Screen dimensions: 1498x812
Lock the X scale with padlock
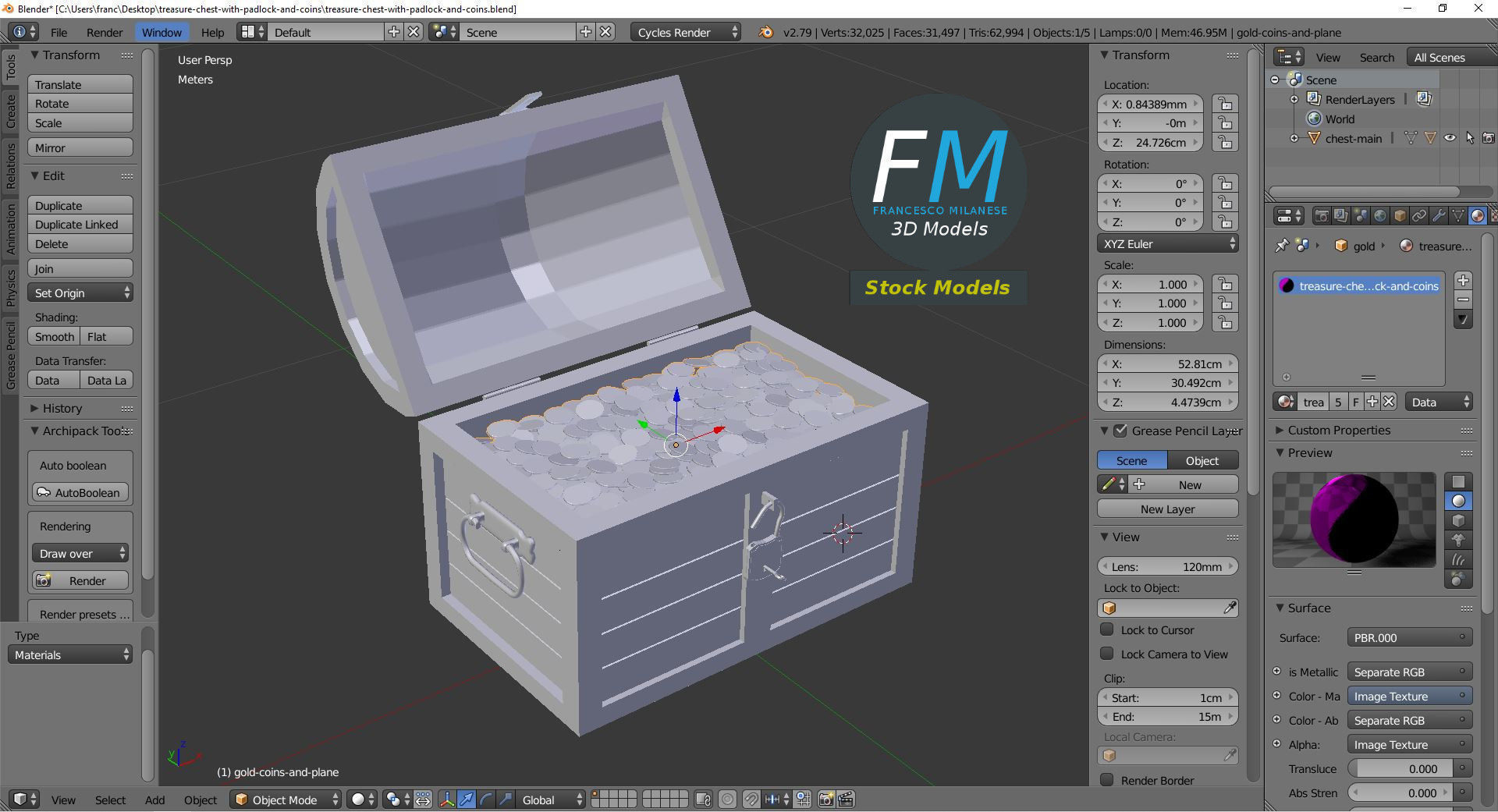[1226, 285]
